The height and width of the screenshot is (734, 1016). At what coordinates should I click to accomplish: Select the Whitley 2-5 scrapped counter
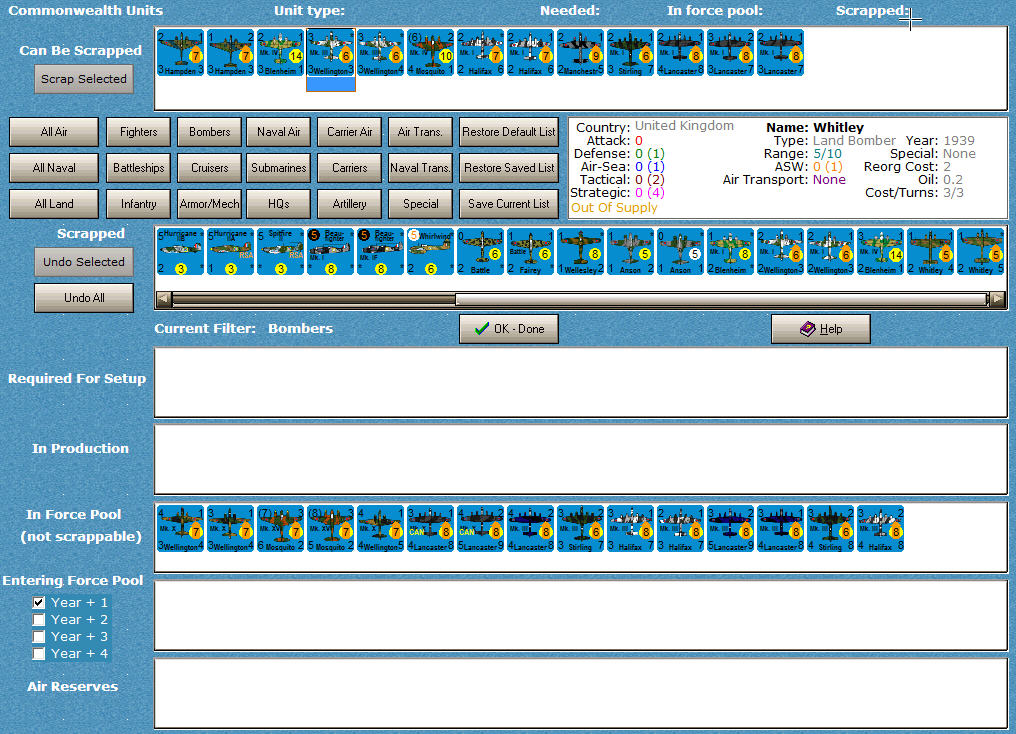click(x=980, y=251)
